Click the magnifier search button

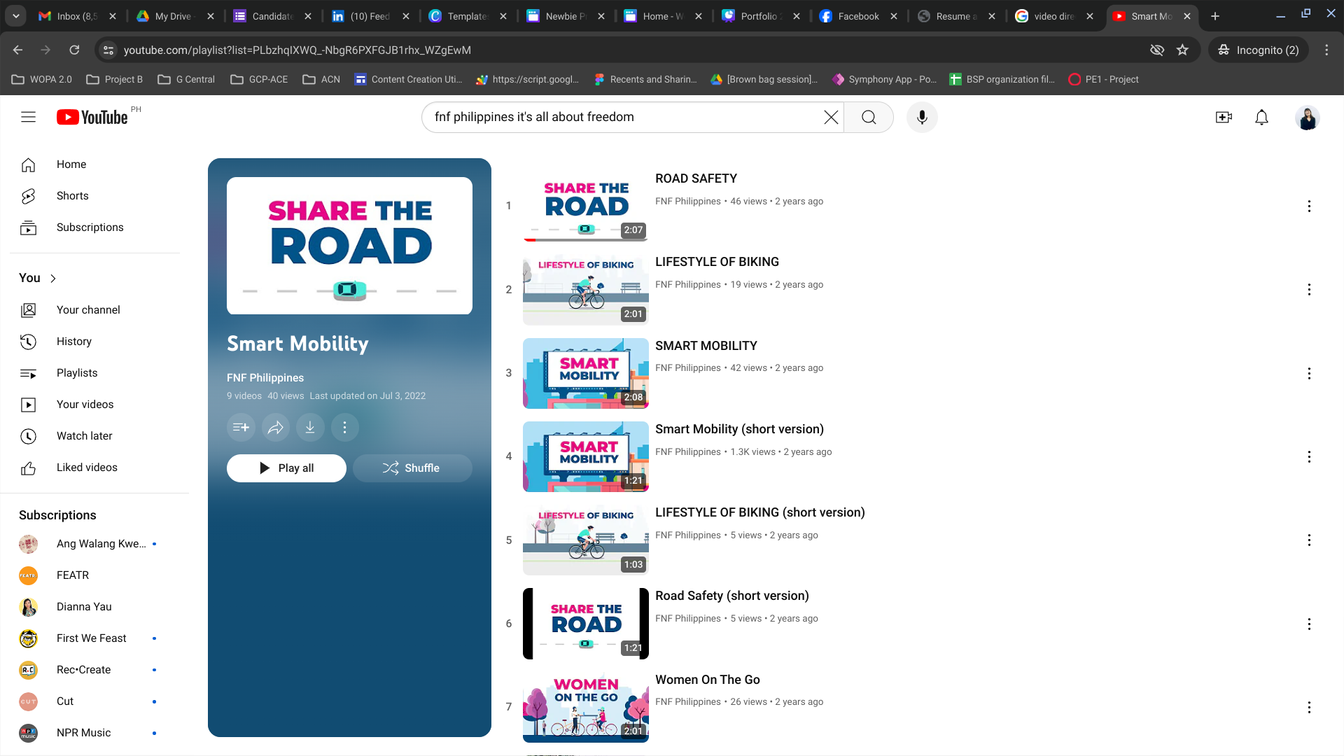tap(869, 117)
